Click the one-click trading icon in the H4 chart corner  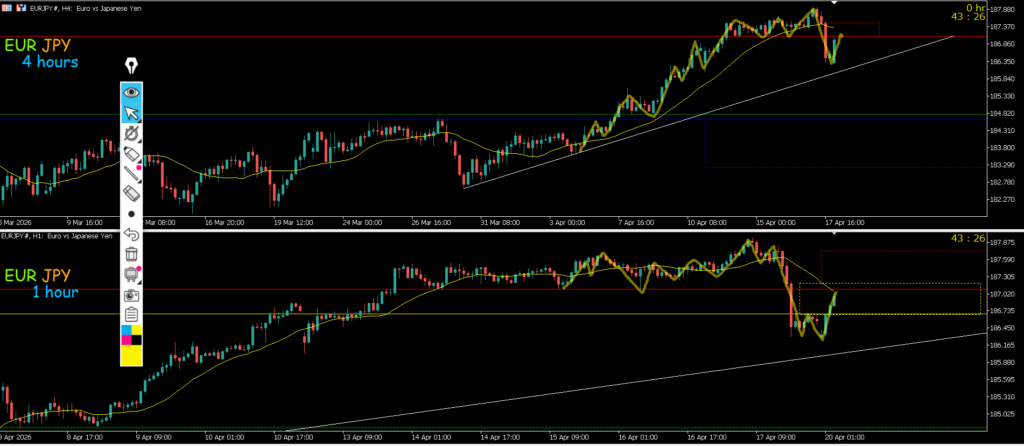22,8
